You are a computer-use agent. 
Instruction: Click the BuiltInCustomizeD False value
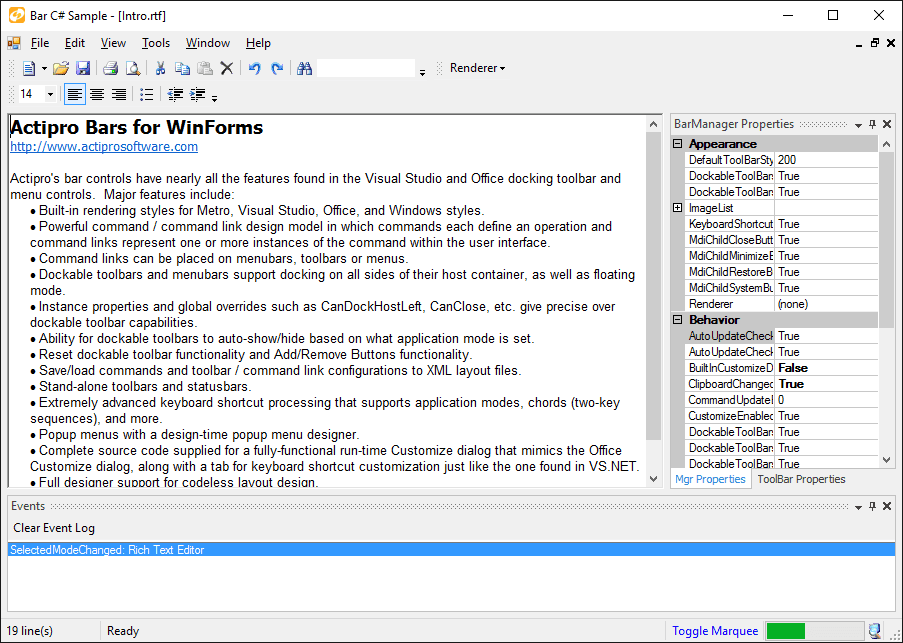[827, 368]
